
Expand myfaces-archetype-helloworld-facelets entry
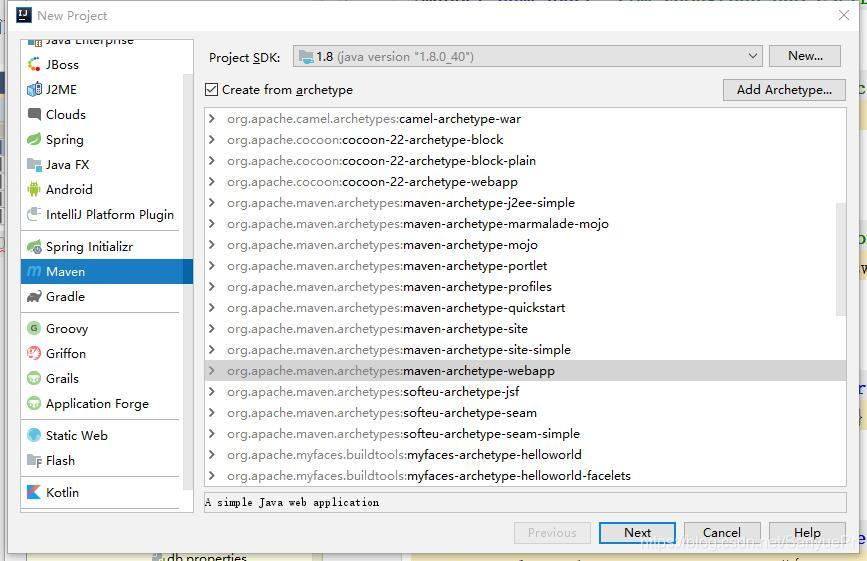(212, 475)
